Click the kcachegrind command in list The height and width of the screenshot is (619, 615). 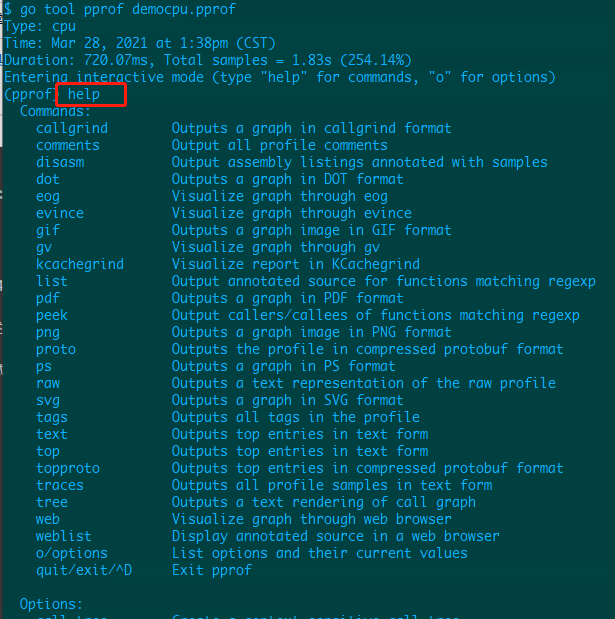tap(80, 264)
